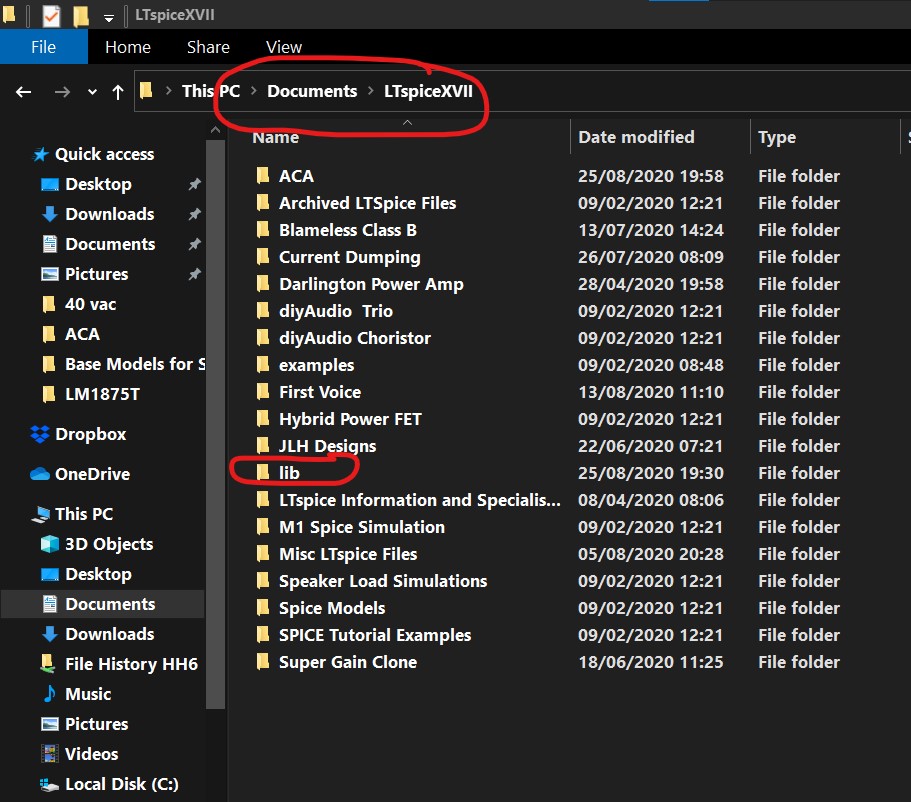Screen dimensions: 911x802
Task: Click the navigation pane scrollbar
Action: point(216,424)
